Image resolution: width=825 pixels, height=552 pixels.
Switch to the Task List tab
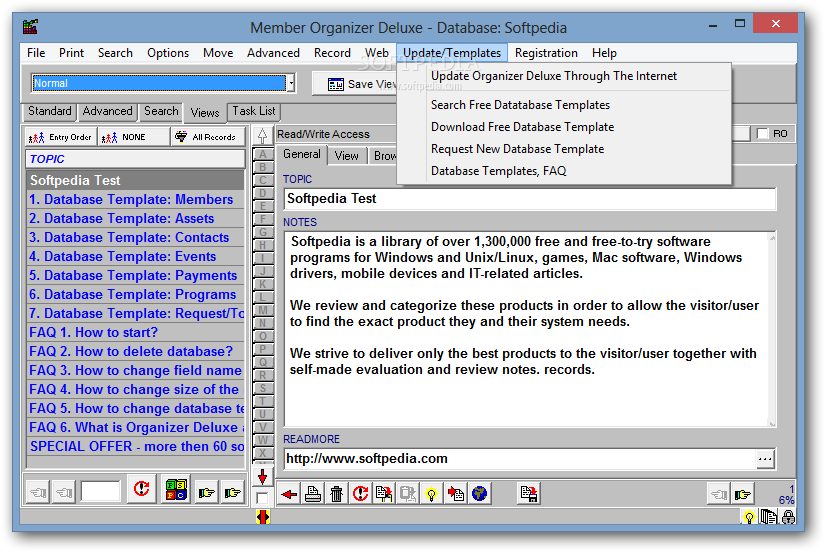[254, 111]
